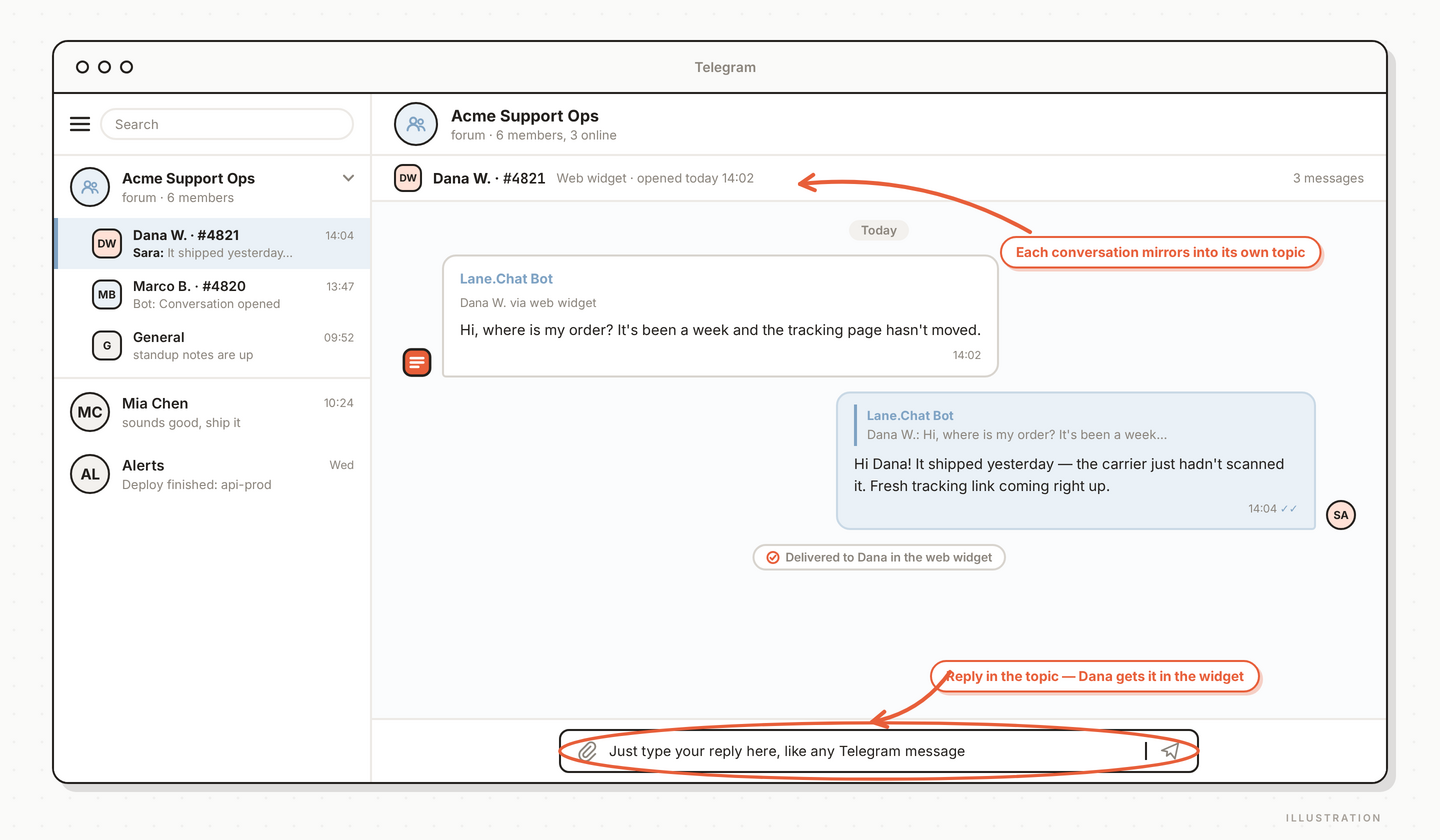Click the 3 messages counter
Screen dimensions: 1440x840
point(1328,178)
